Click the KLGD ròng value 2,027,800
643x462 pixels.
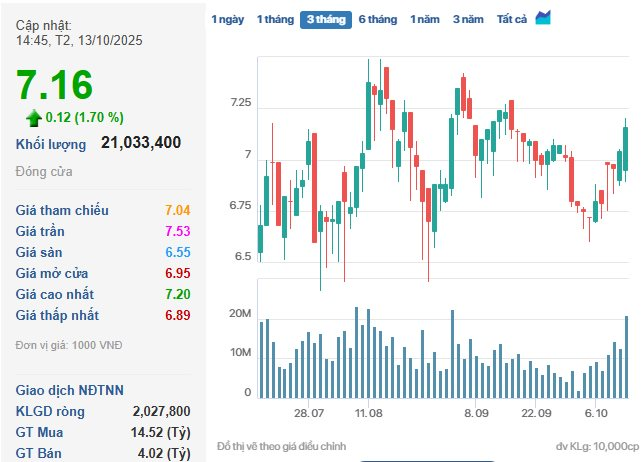point(161,411)
